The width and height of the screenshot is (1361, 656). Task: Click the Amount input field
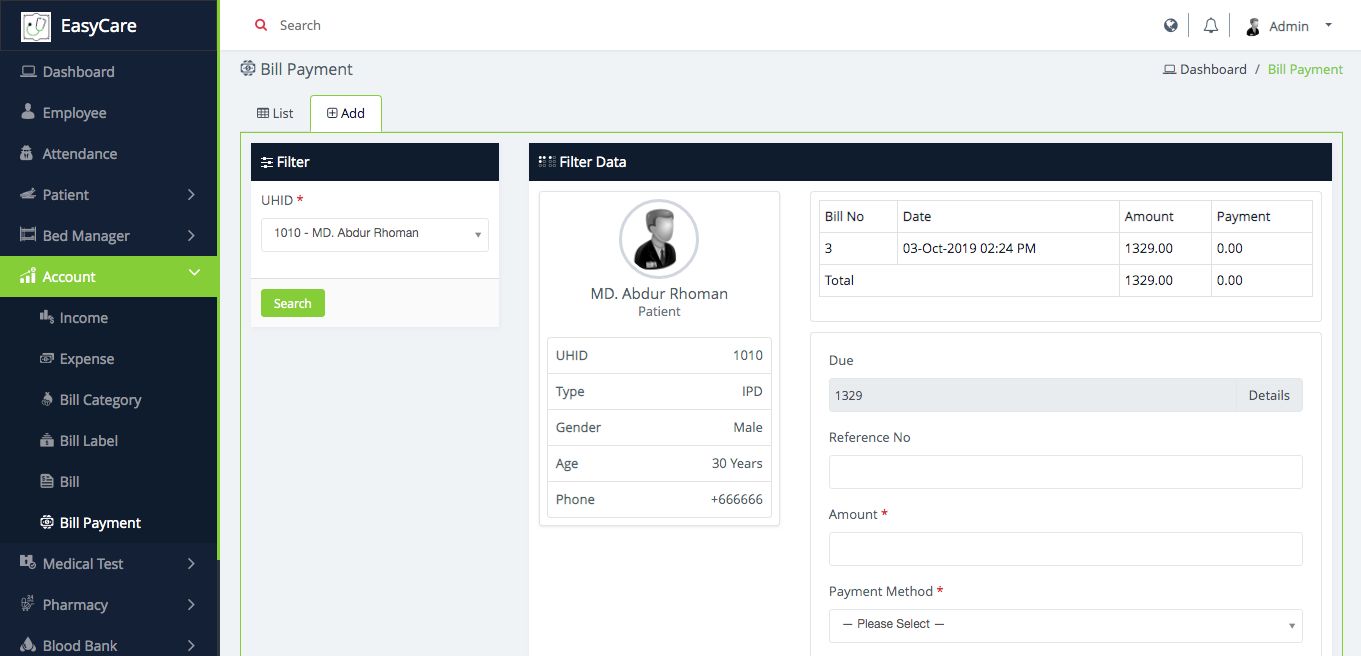(1066, 549)
